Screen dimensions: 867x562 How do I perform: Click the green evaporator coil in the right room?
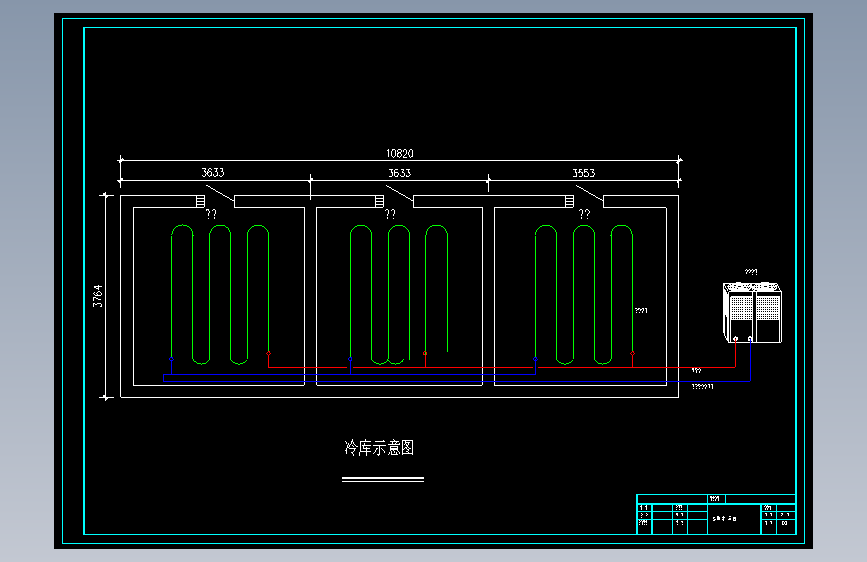coord(584,295)
